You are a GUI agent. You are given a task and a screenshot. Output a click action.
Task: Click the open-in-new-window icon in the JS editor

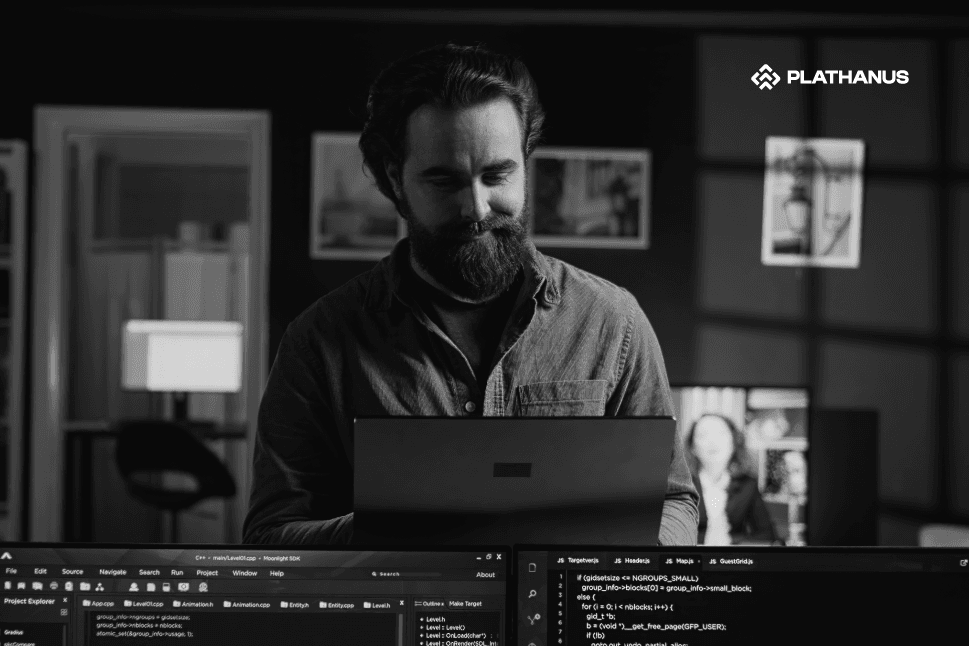point(963,563)
